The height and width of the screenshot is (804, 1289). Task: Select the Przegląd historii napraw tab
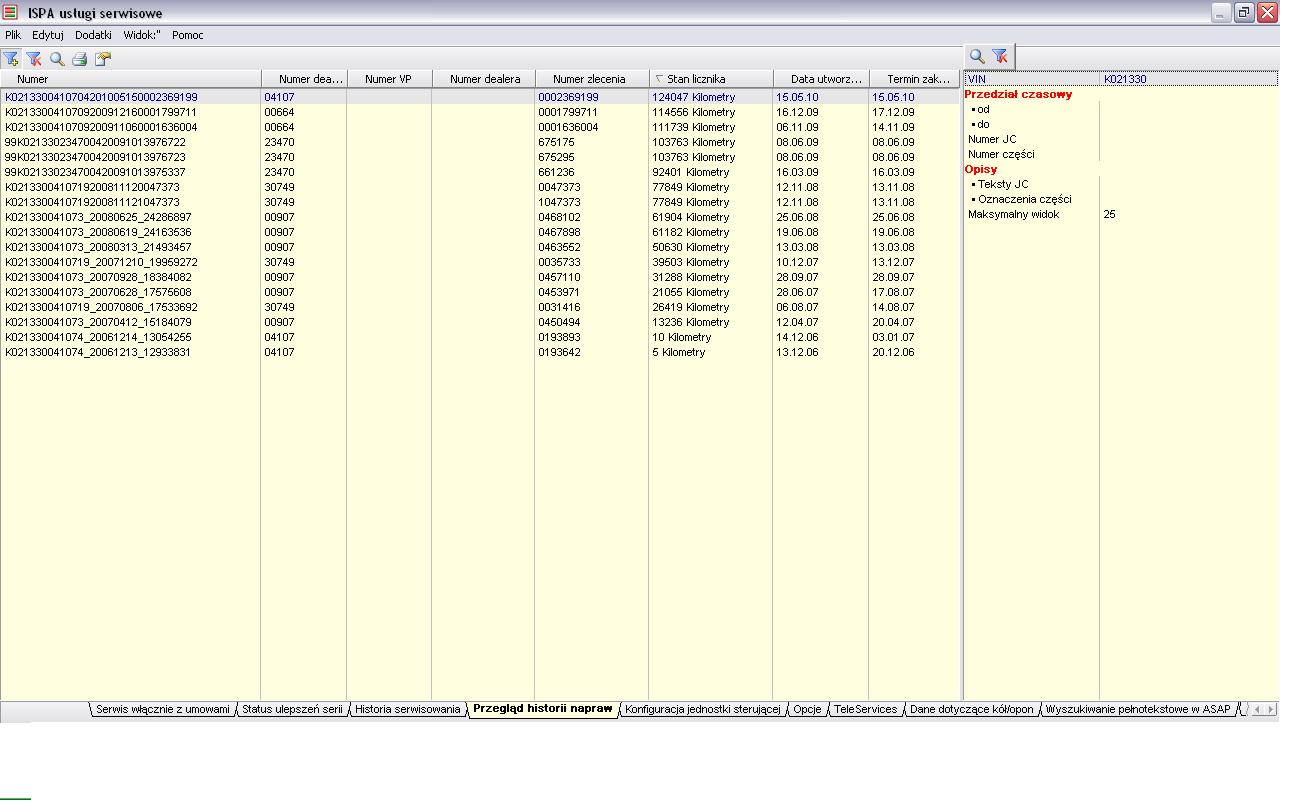(x=542, y=709)
